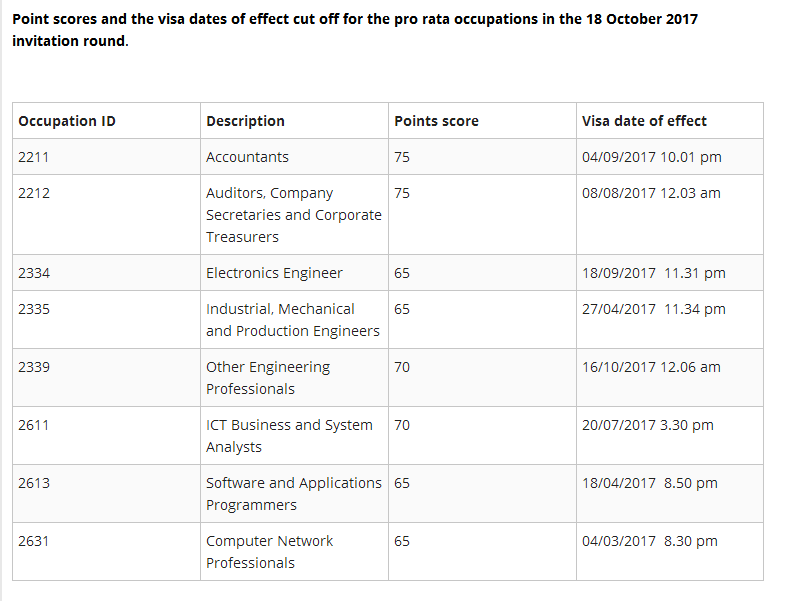
Task: Click the date 04/09/2017 10.01 pm
Action: click(651, 157)
